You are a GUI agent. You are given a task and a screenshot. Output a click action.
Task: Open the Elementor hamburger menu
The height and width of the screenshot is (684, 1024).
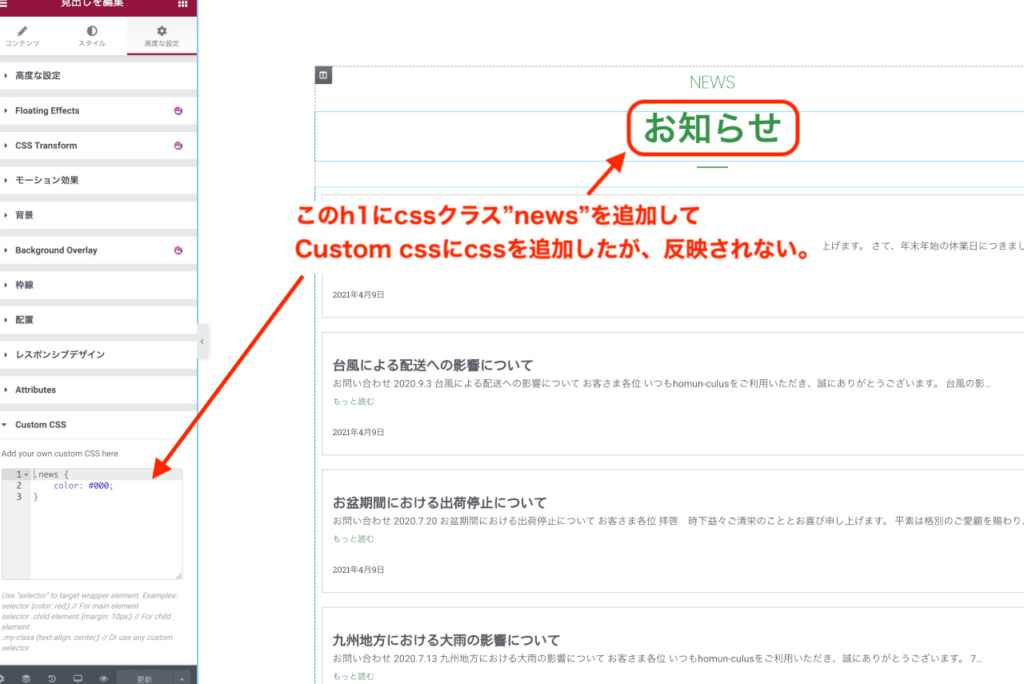[4, 4]
